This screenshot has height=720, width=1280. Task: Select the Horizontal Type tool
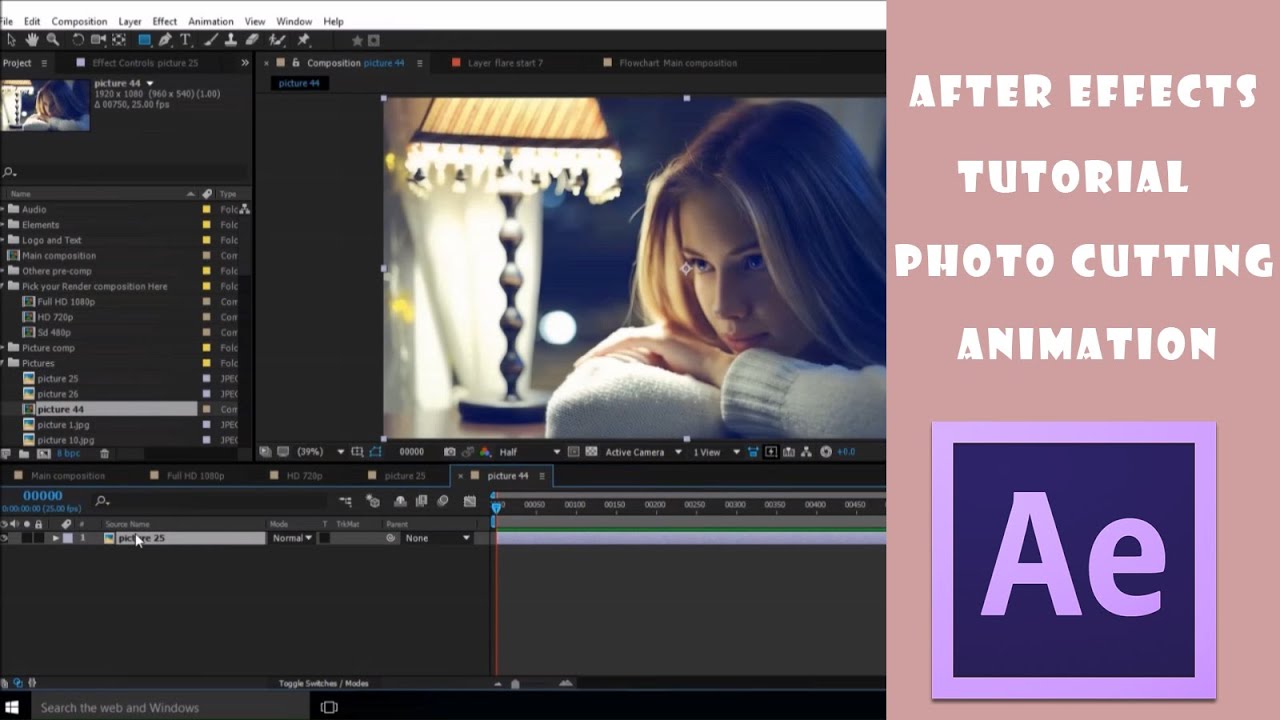(x=185, y=40)
